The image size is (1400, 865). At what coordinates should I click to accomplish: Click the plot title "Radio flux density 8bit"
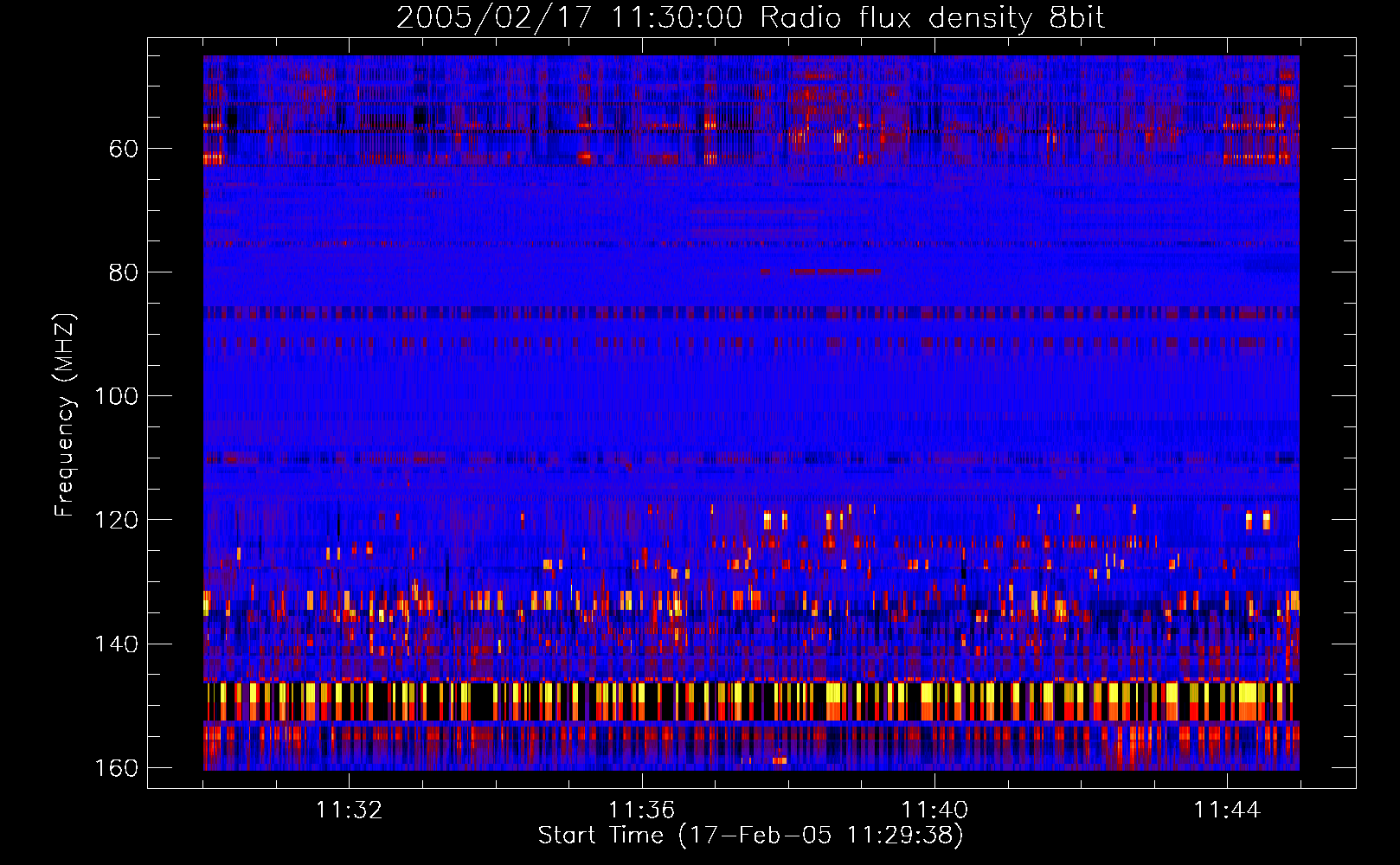tap(932, 18)
